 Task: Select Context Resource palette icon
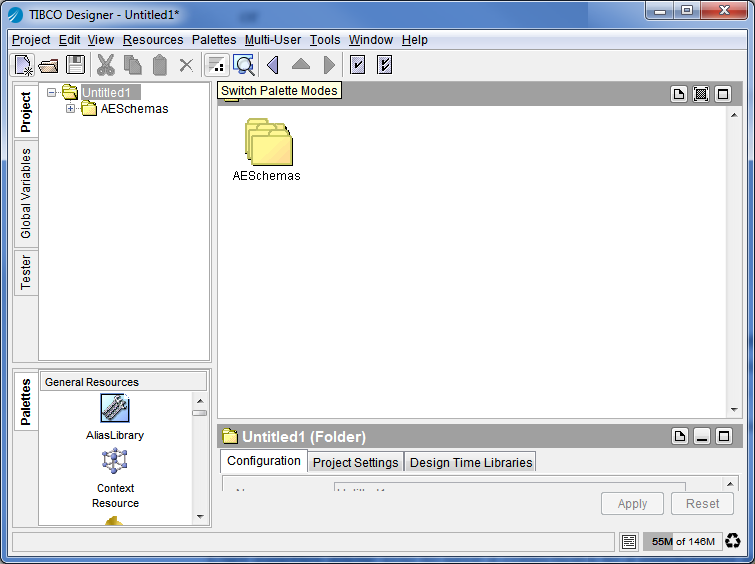pyautogui.click(x=115, y=461)
